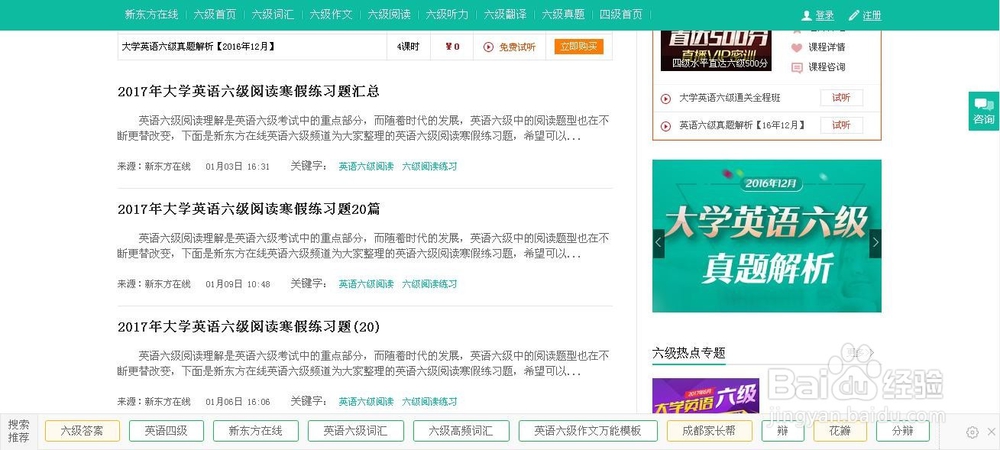Click 课程咨询 link in sidebar
Screen dimensions: 1000x450
[827, 67]
